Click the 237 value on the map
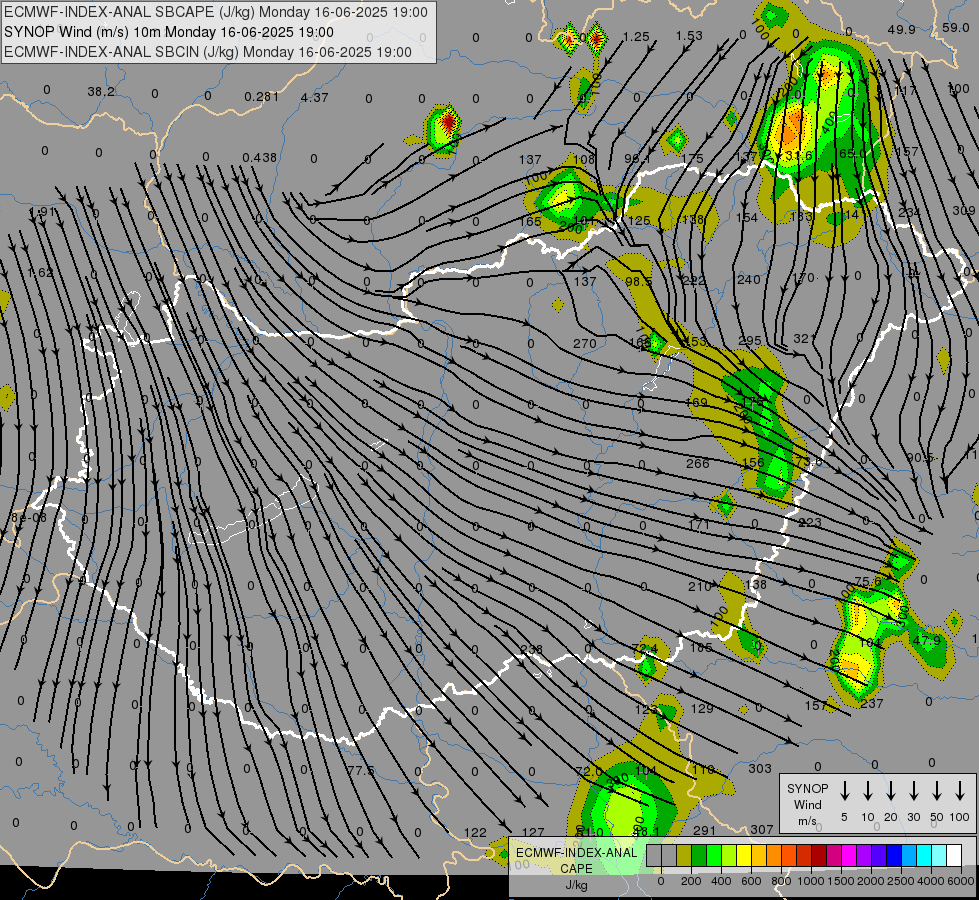The image size is (979, 900). coord(872,704)
